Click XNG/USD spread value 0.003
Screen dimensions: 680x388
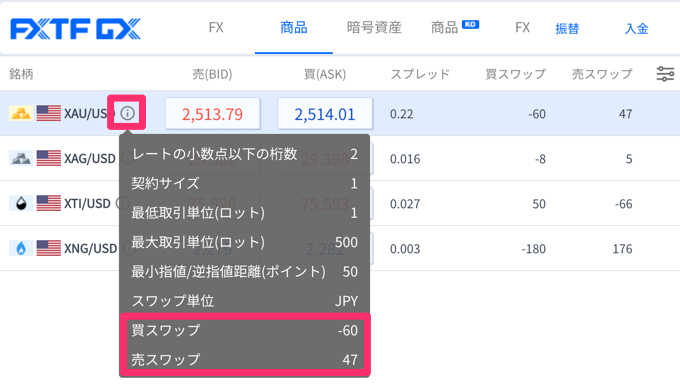(405, 249)
